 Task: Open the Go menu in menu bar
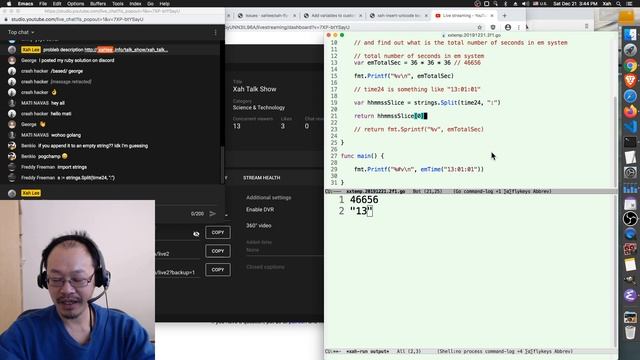pos(150,4)
